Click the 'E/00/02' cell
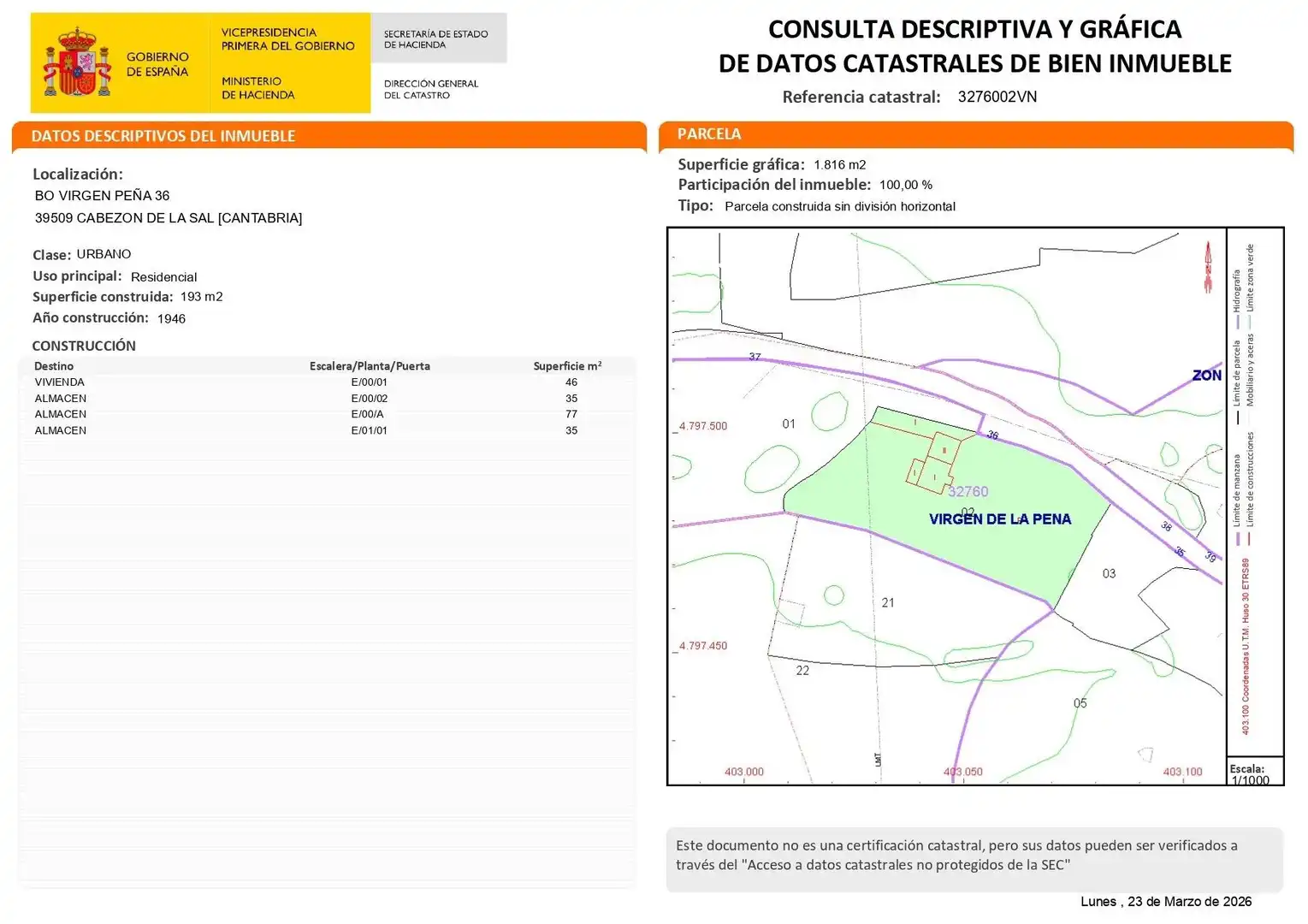This screenshot has height=924, width=1308. 369,399
